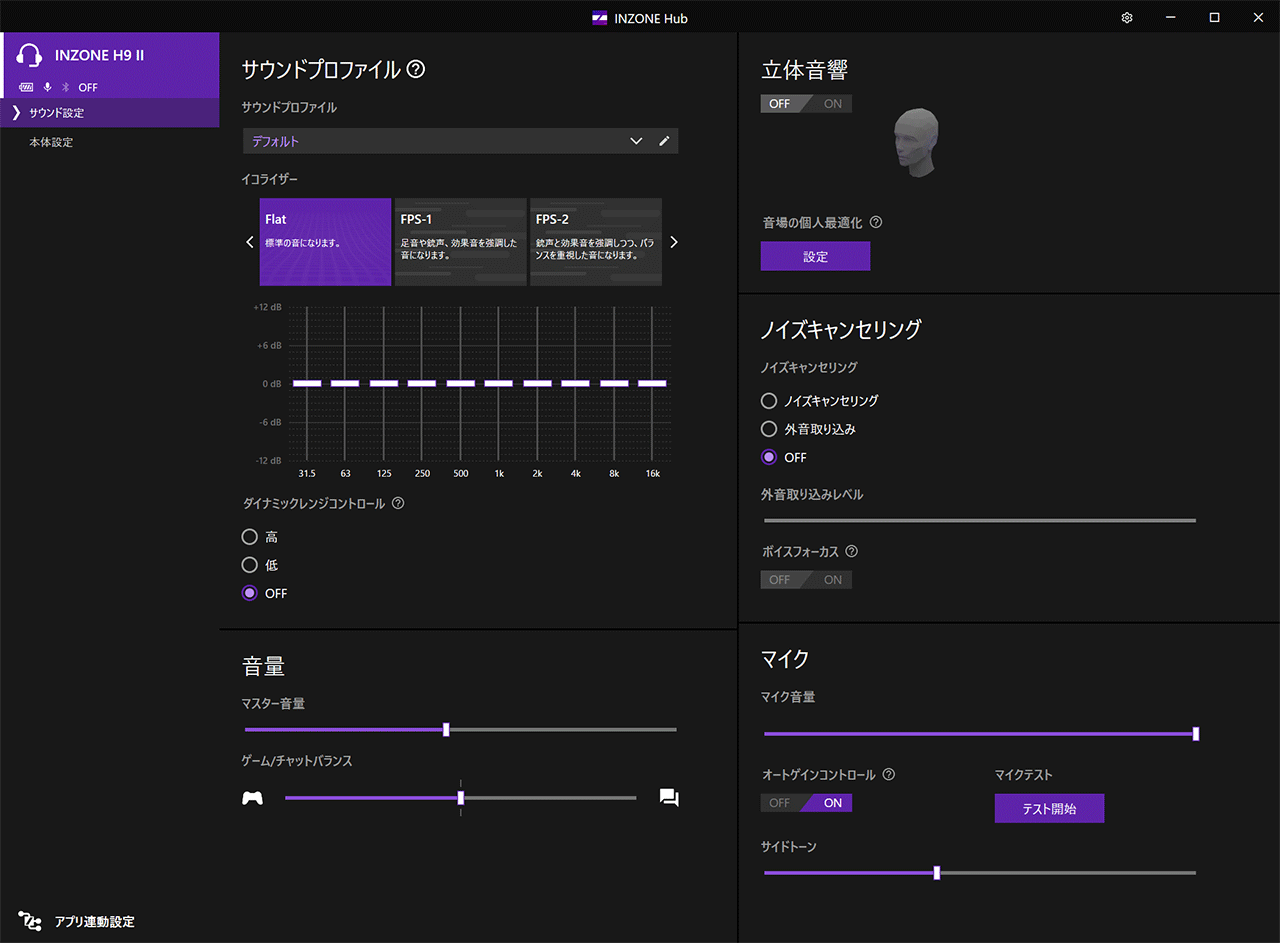Click help icon beside ボイスフォーカス
This screenshot has height=943, width=1280.
click(852, 551)
